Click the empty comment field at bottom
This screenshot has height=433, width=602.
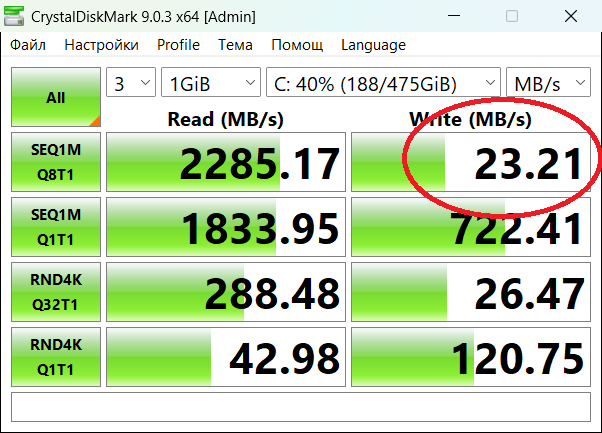tap(301, 407)
